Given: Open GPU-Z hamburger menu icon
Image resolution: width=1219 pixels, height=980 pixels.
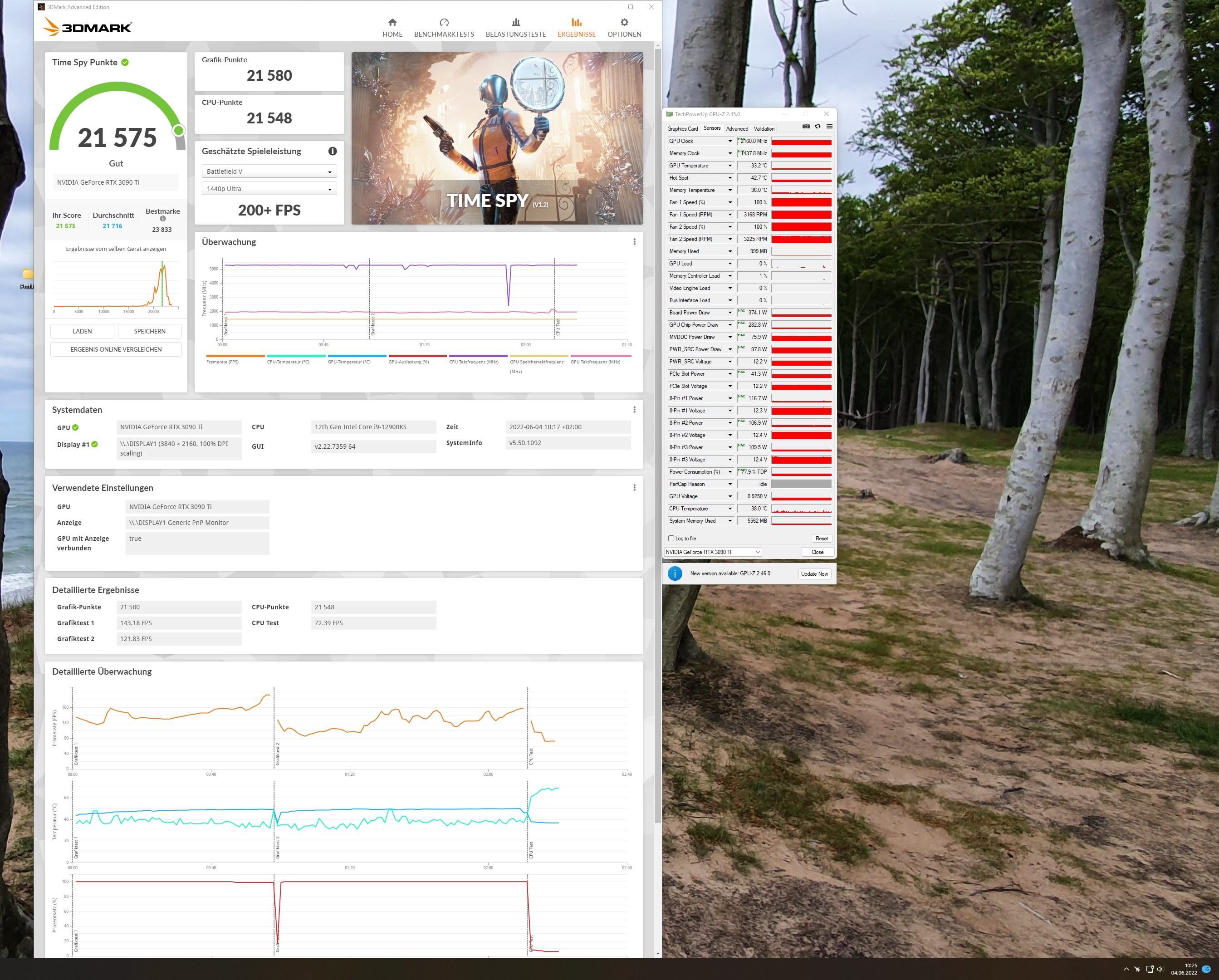Looking at the screenshot, I should 829,127.
